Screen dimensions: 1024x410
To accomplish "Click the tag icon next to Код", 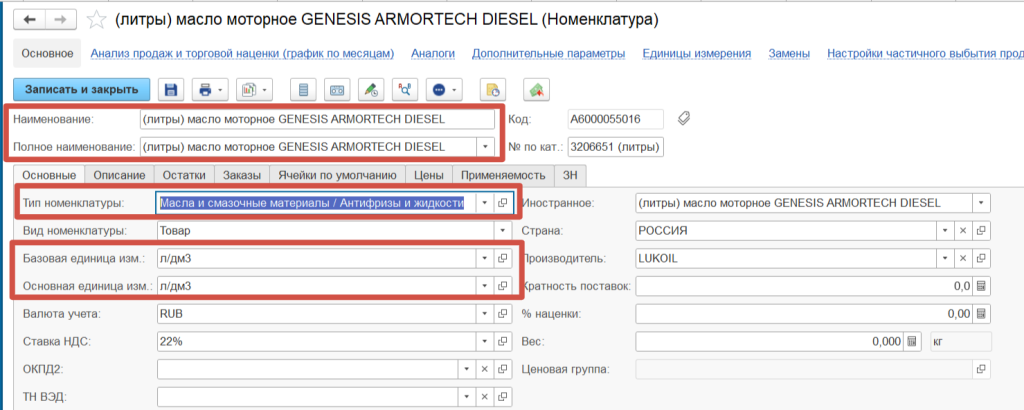I will 684,119.
